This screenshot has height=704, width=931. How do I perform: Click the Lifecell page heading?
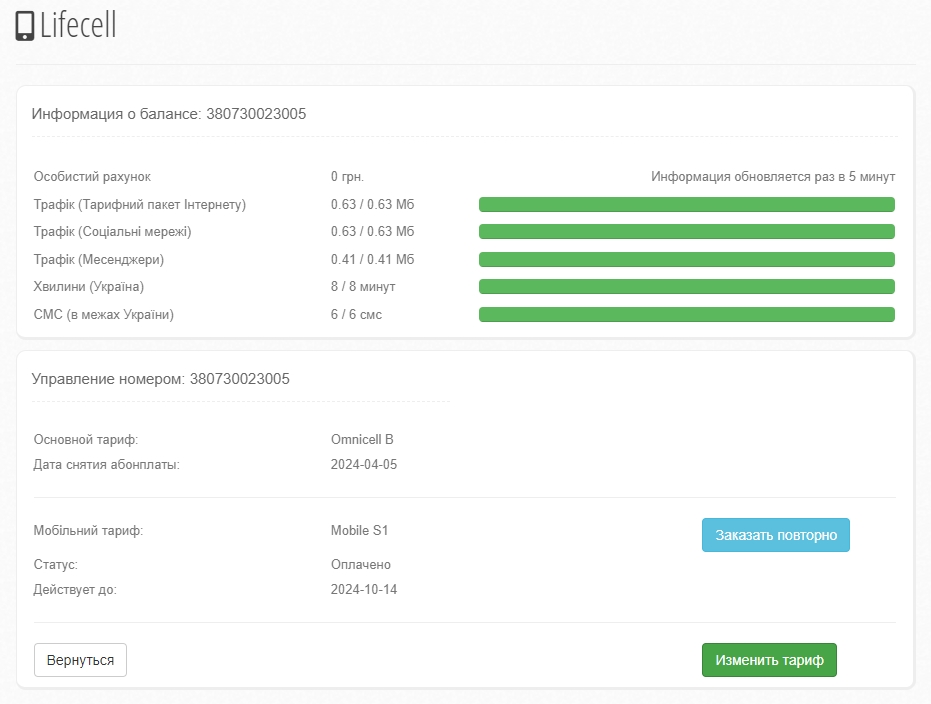[x=78, y=26]
